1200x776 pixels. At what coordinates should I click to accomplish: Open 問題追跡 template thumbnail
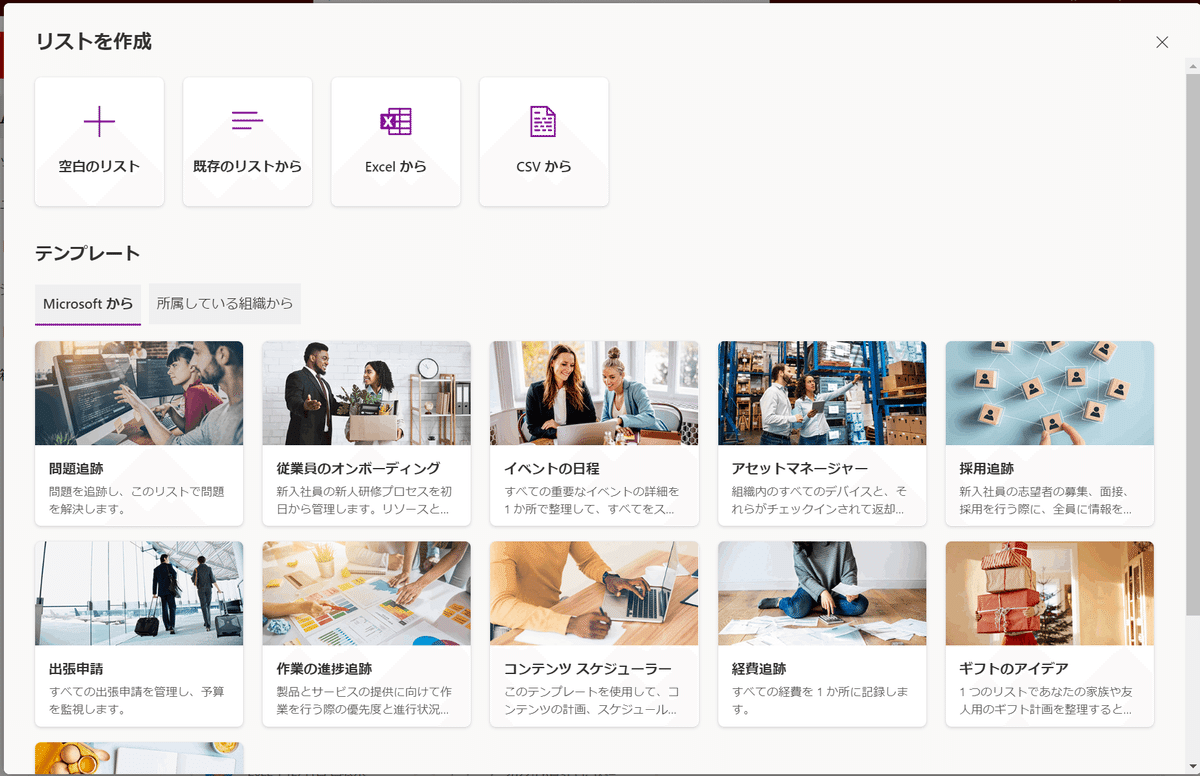coord(139,393)
